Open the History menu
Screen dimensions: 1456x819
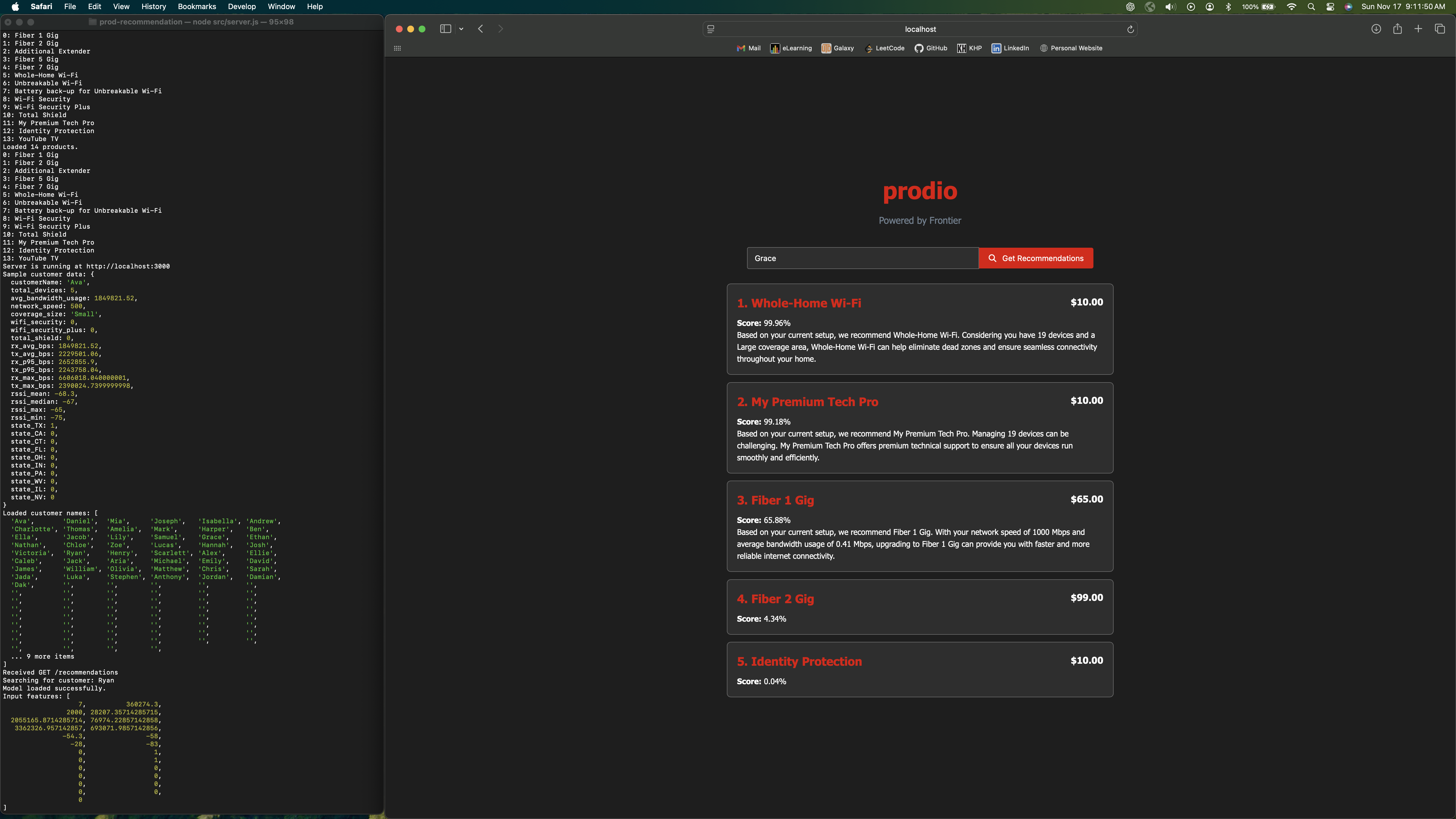pos(153,7)
